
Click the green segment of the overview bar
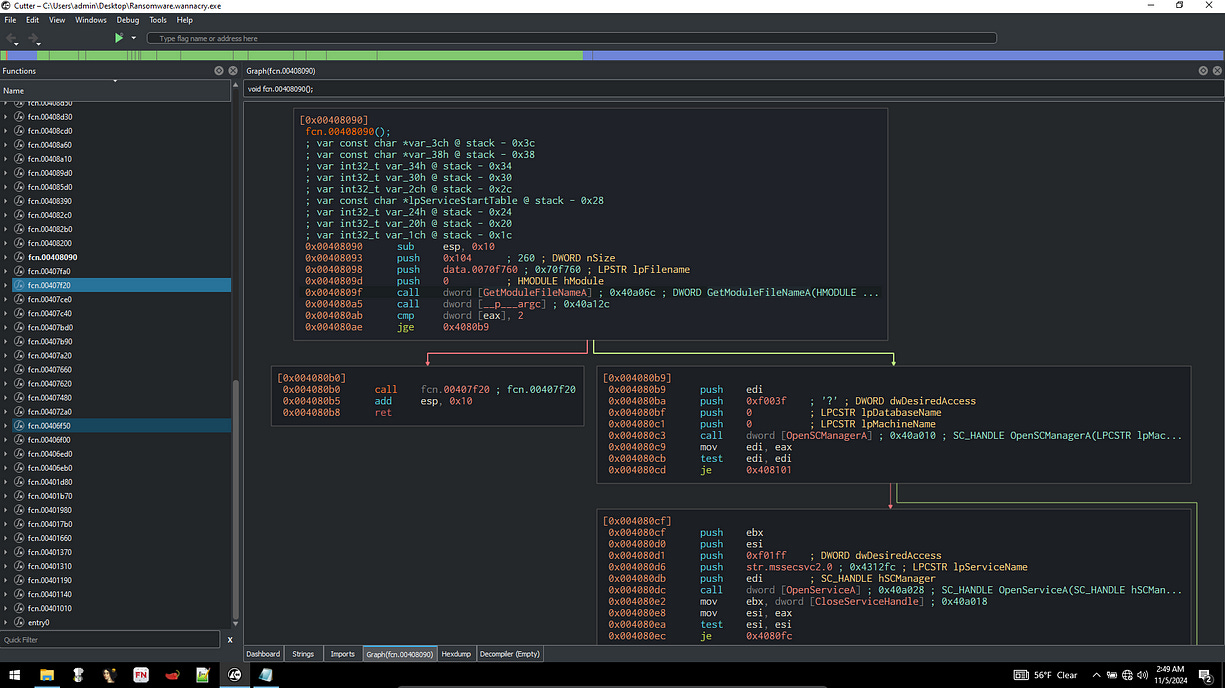tap(300, 55)
